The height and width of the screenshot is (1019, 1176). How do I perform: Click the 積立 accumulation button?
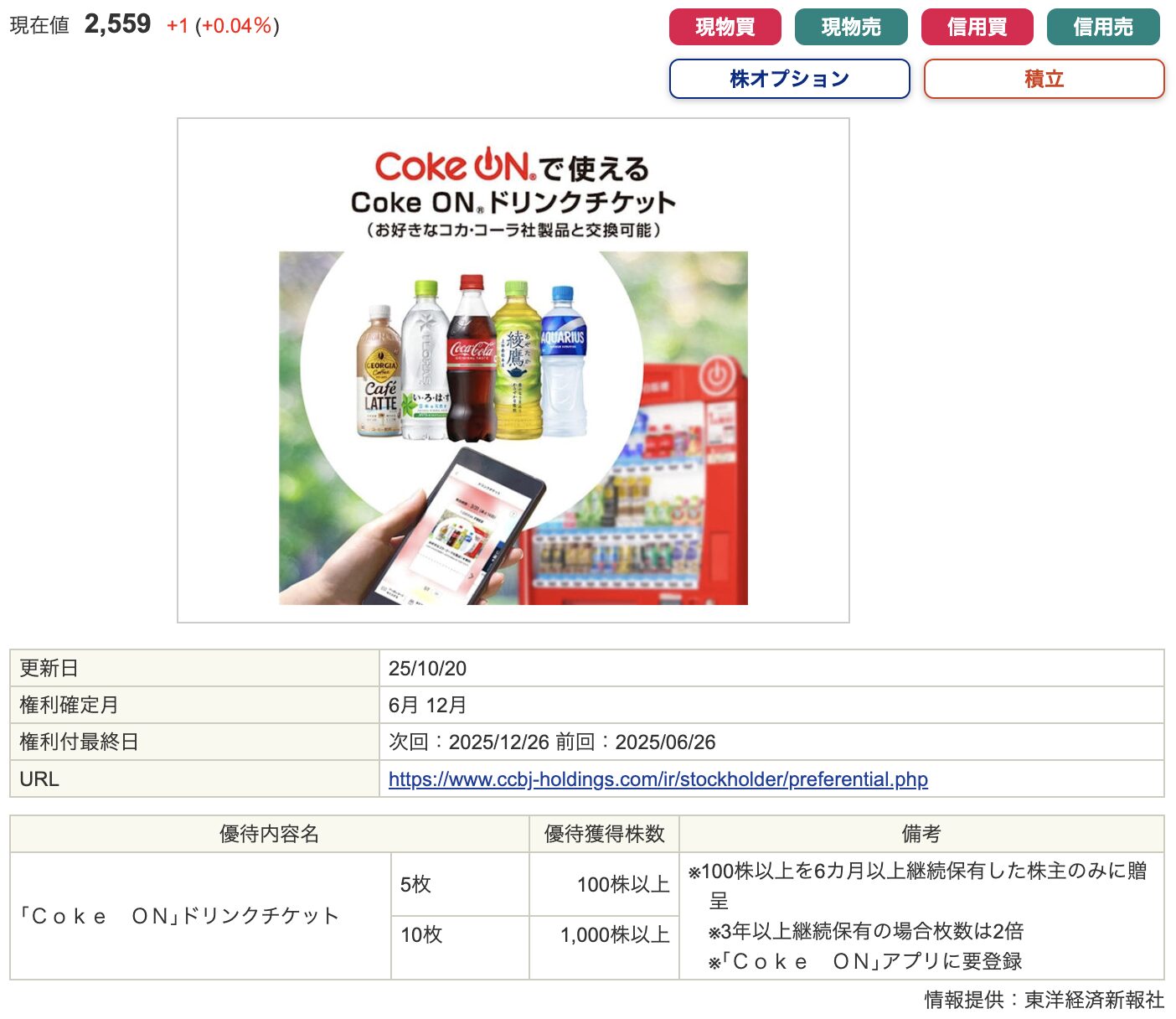[1044, 79]
